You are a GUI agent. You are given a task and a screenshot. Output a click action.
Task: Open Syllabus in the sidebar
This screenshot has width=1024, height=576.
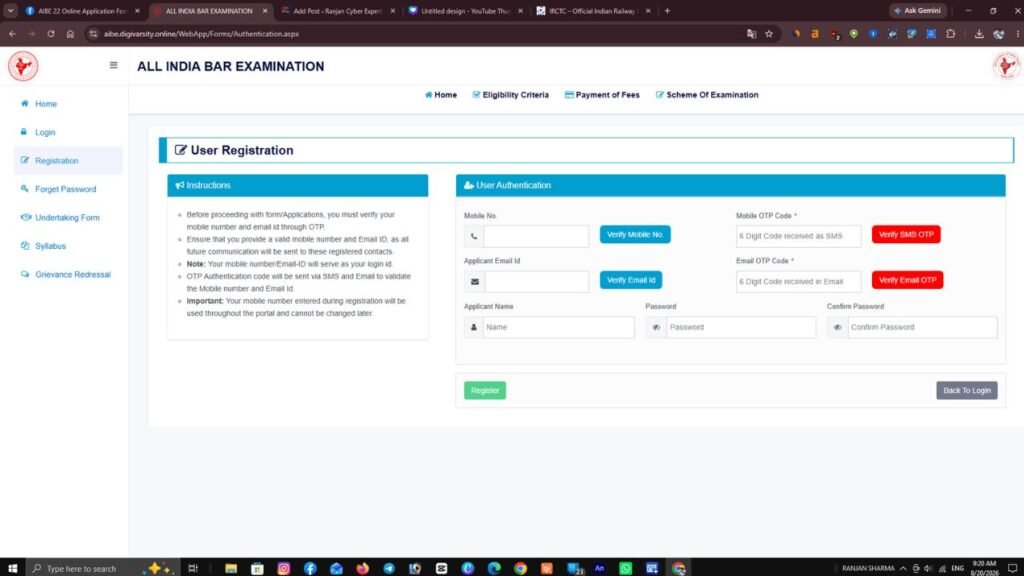pos(50,246)
